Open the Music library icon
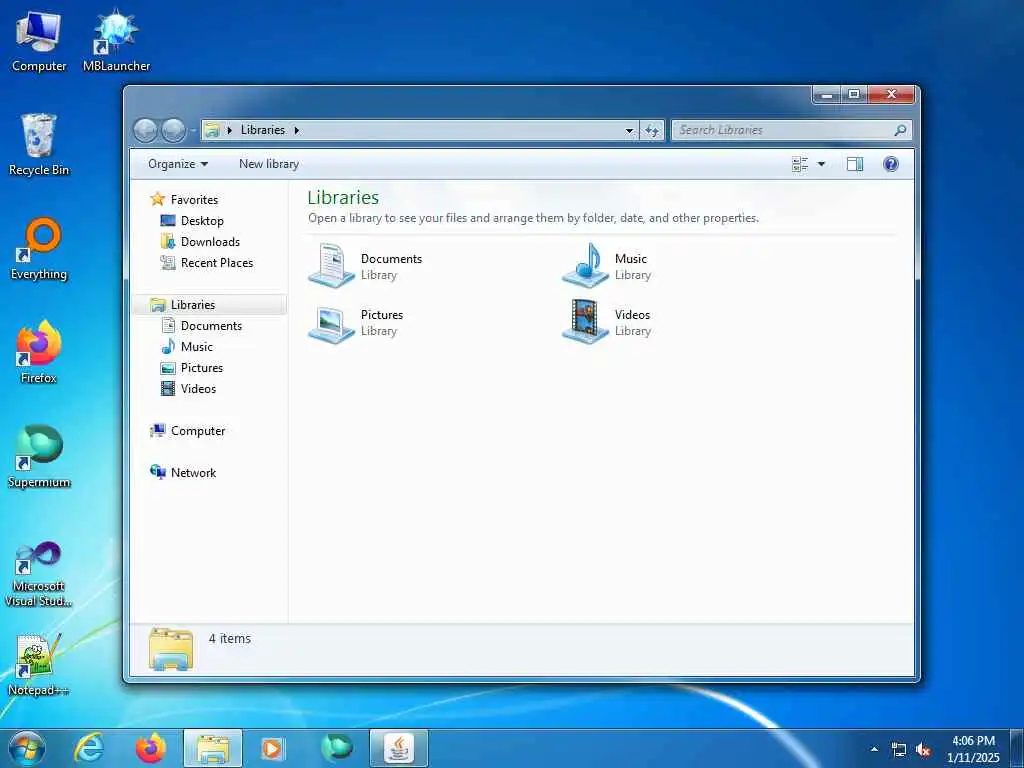Screen dimensions: 1024x768 [586, 266]
